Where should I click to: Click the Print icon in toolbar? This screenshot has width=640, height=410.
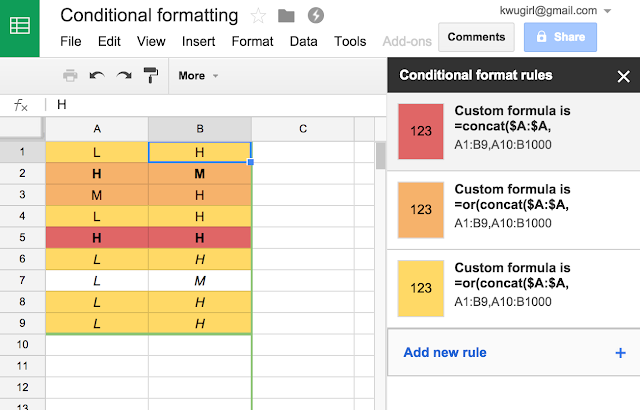[x=70, y=75]
